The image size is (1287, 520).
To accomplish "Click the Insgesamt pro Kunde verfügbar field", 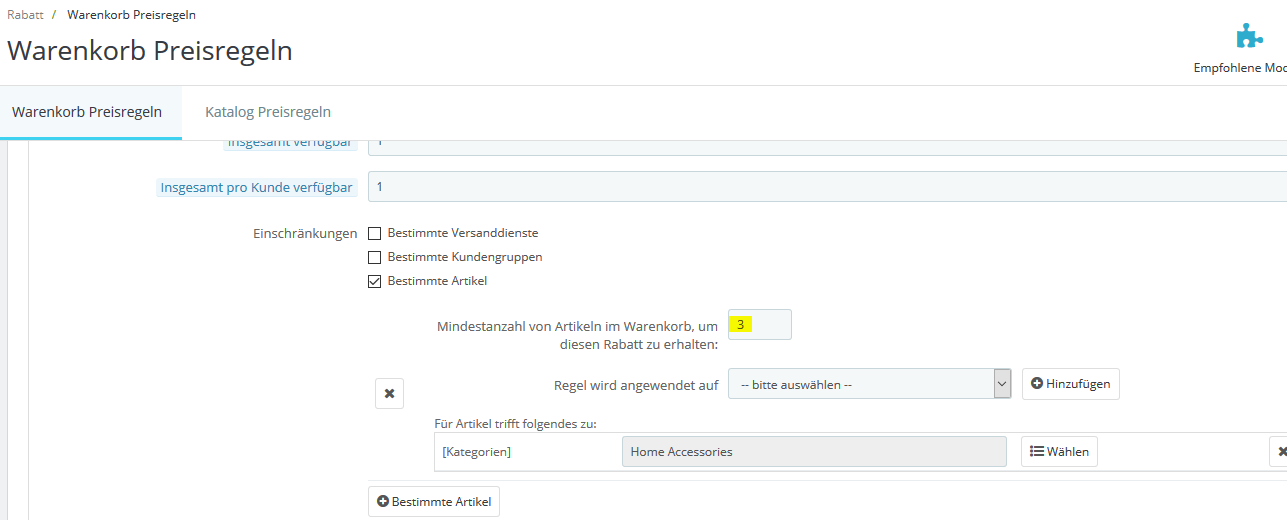I will pyautogui.click(x=827, y=187).
